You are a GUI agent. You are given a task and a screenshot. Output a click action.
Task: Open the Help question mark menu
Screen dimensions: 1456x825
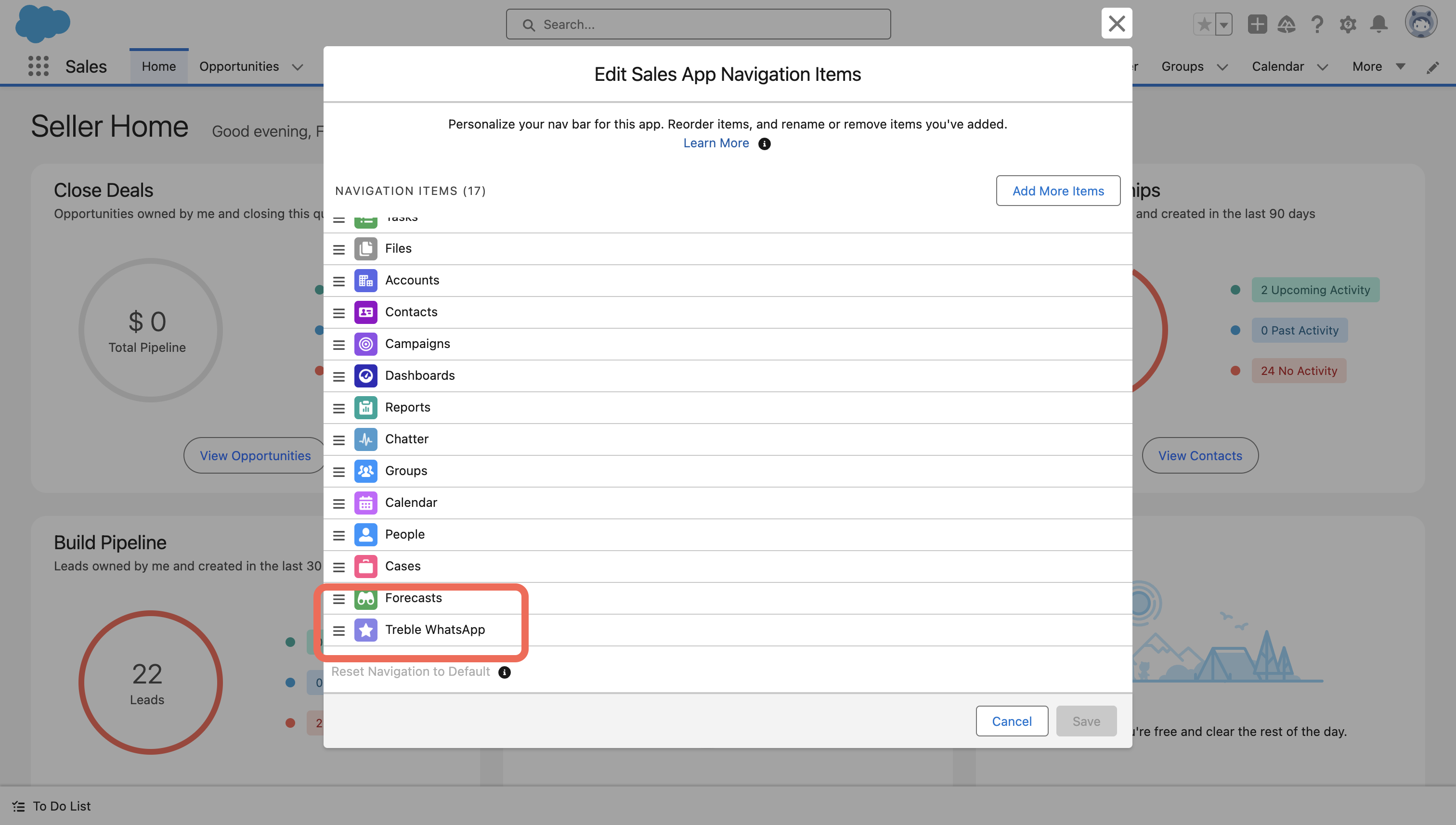(x=1317, y=25)
